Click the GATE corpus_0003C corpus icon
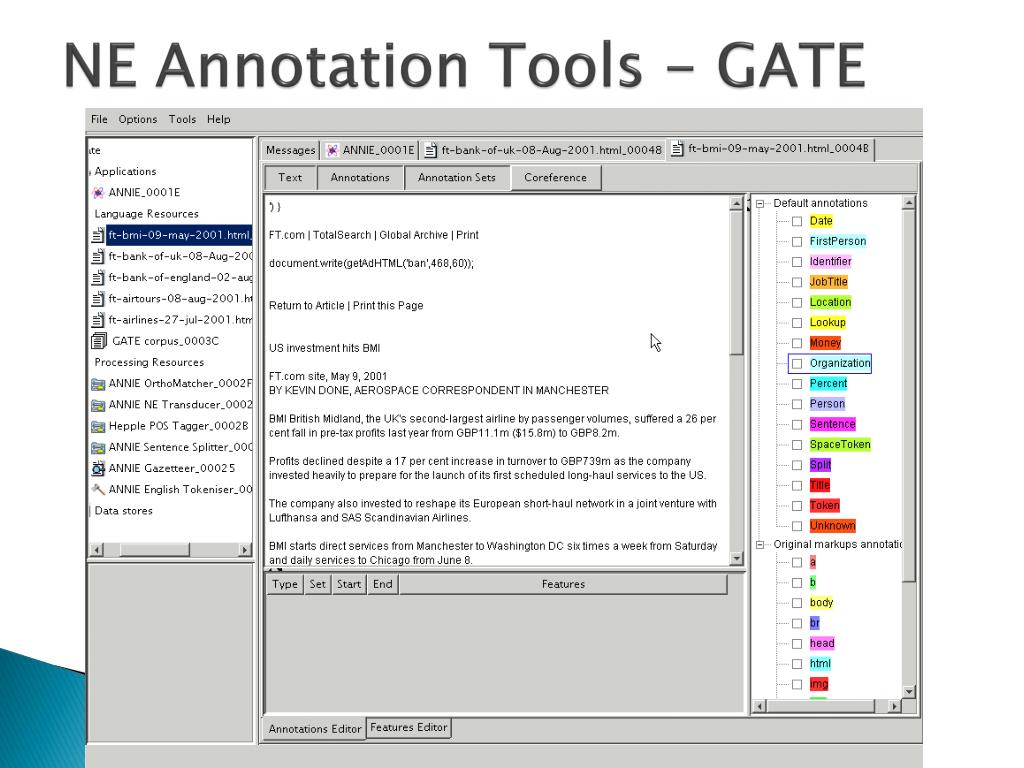1024x768 pixels. tap(99, 341)
